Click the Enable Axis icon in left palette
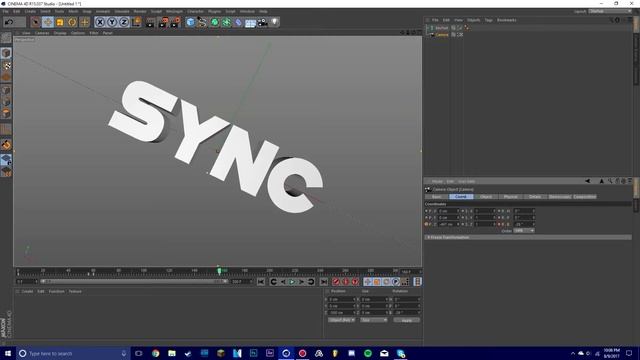Screen dimensions: 640x360 pos(6,129)
